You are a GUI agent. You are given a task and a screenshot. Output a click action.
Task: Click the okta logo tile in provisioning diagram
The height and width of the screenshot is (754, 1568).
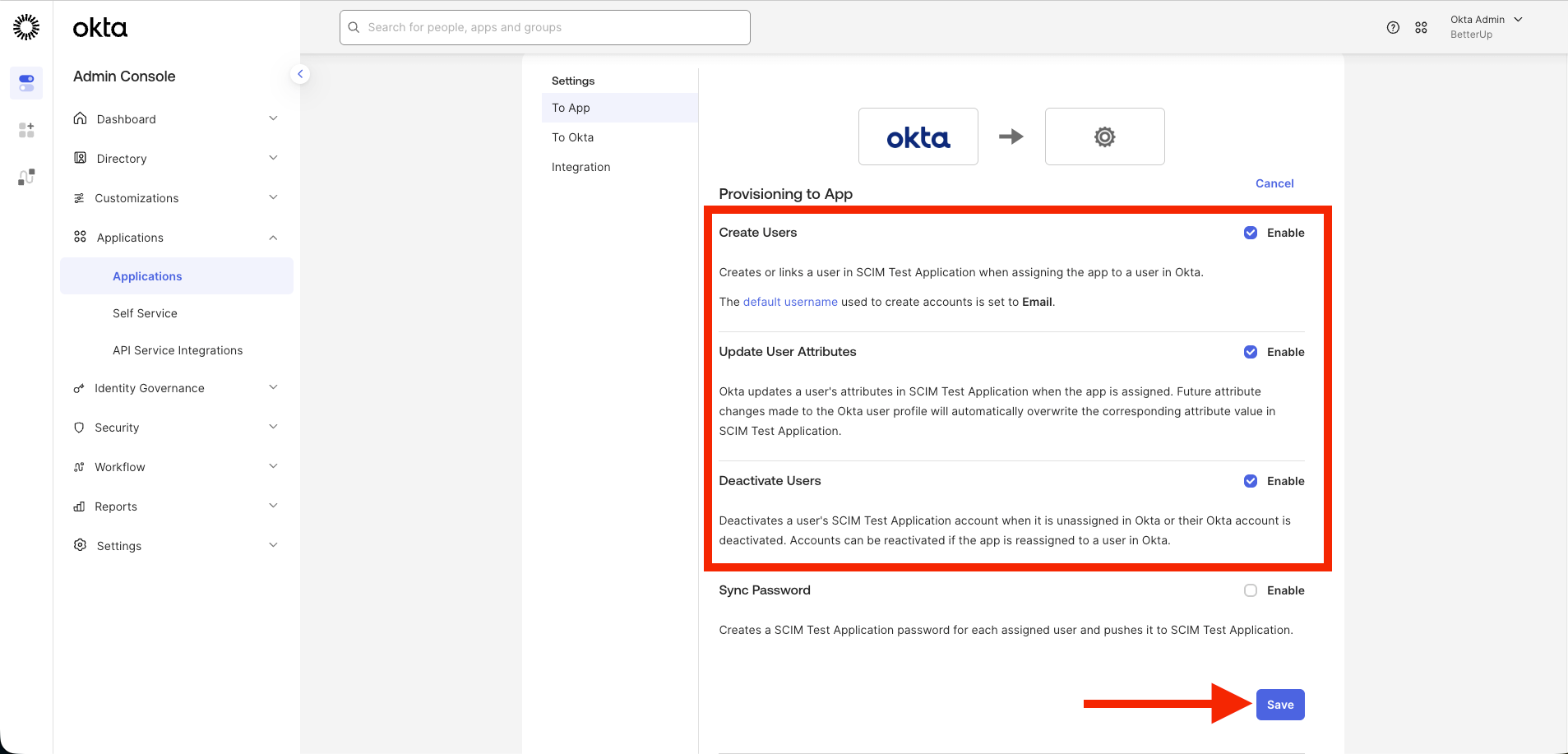point(918,136)
